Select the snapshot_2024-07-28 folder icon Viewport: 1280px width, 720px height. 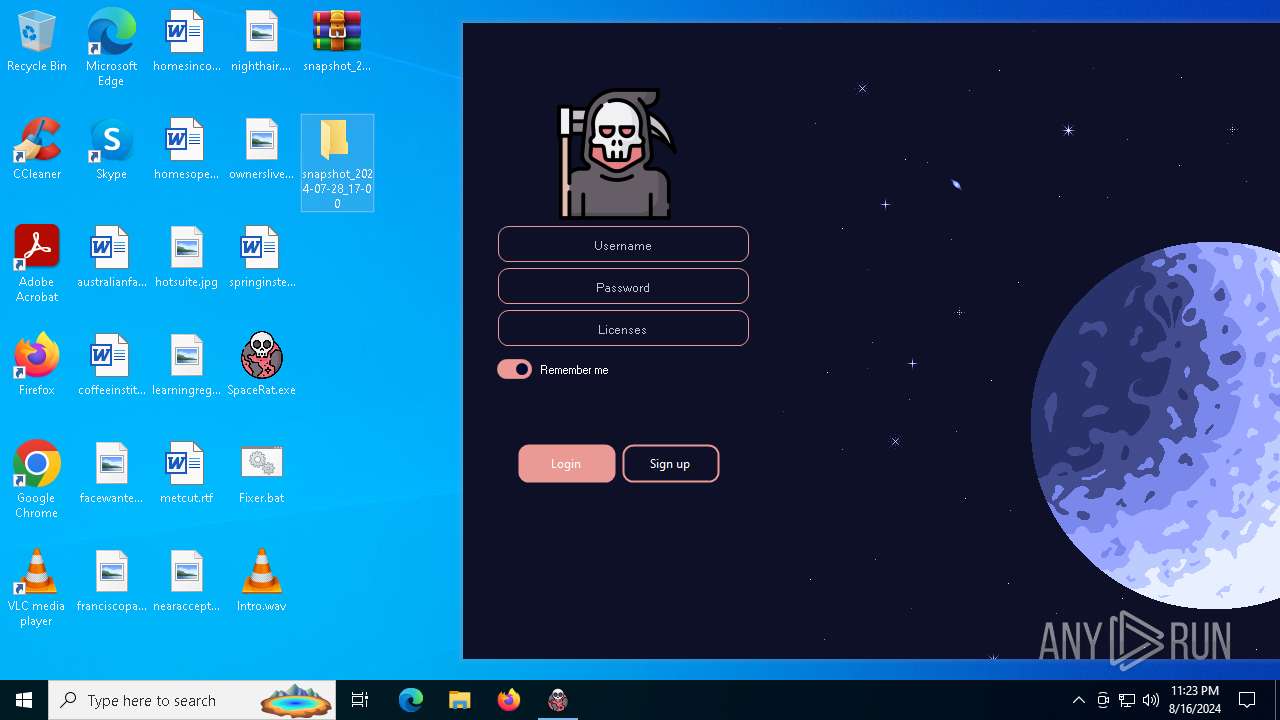(x=337, y=163)
